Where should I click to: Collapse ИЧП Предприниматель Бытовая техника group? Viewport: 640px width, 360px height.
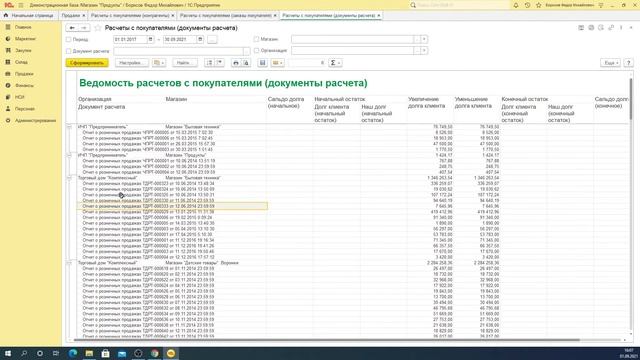pyautogui.click(x=69, y=127)
